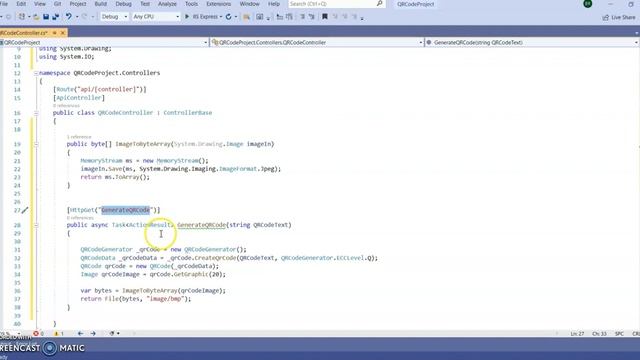Click the search magnifier icon
The height and width of the screenshot is (360, 640).
(380, 4)
